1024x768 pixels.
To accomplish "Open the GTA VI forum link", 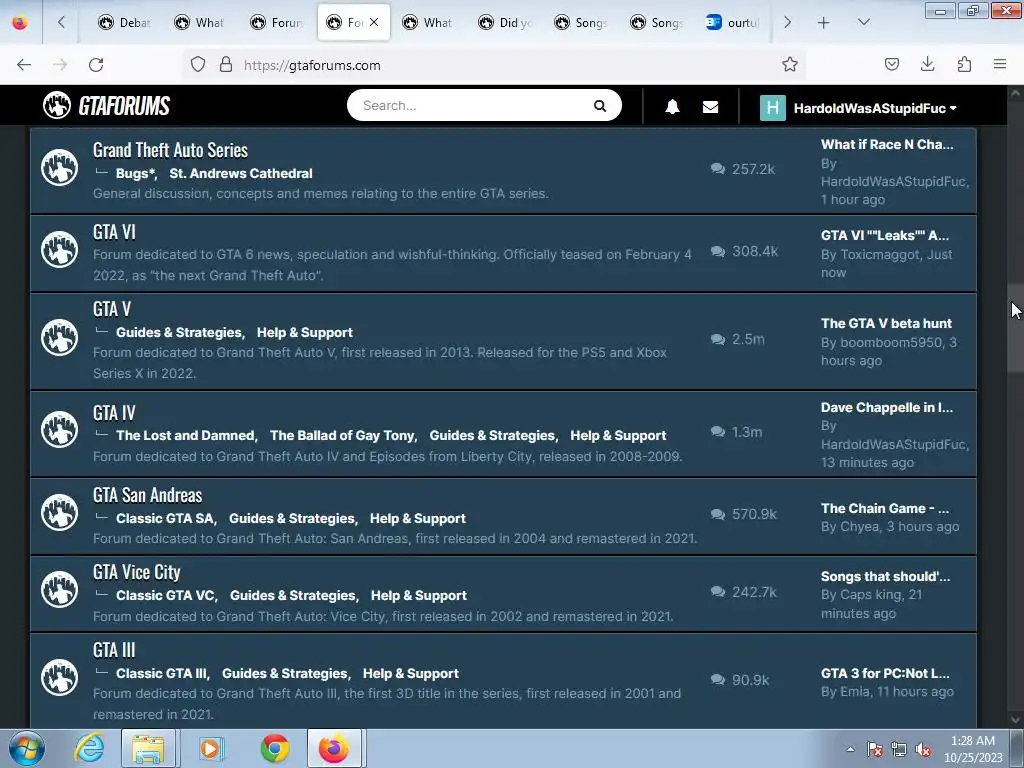I will (114, 232).
